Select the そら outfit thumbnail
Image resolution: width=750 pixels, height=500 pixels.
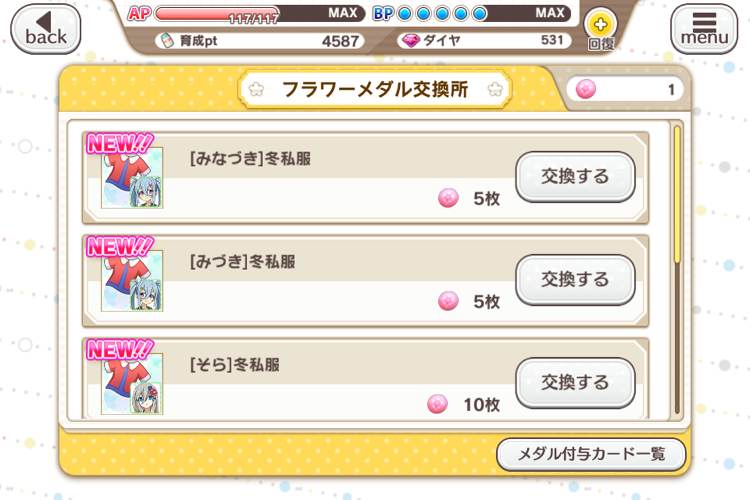[x=132, y=383]
